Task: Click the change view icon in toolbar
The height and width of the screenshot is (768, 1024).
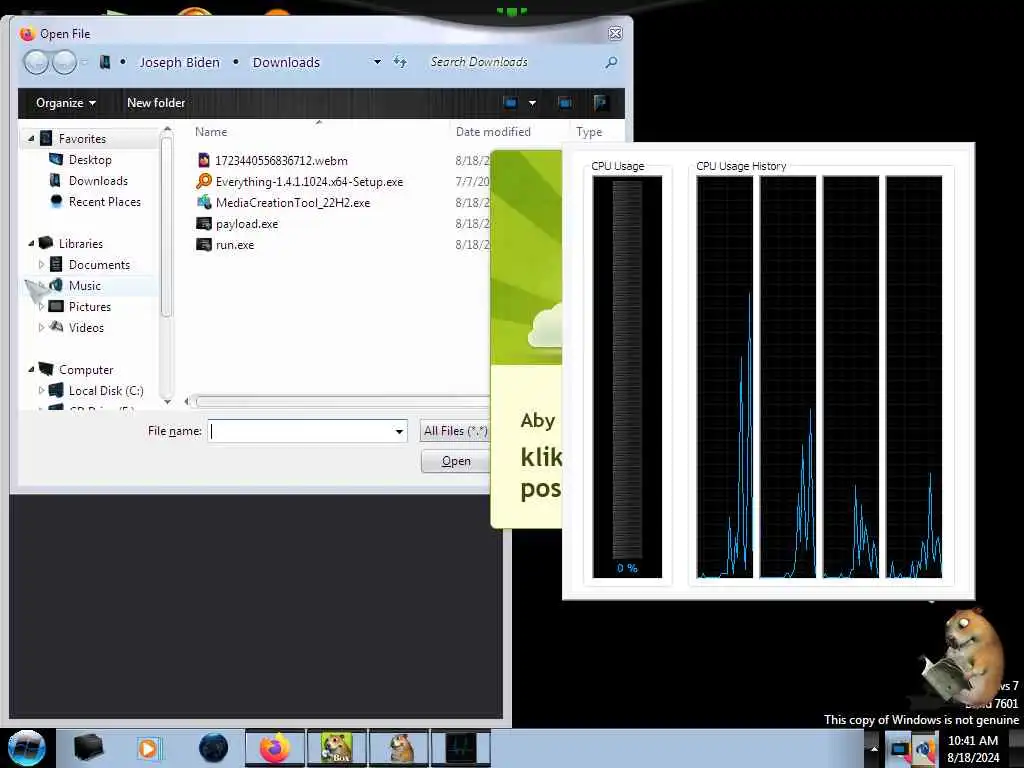Action: coord(510,103)
